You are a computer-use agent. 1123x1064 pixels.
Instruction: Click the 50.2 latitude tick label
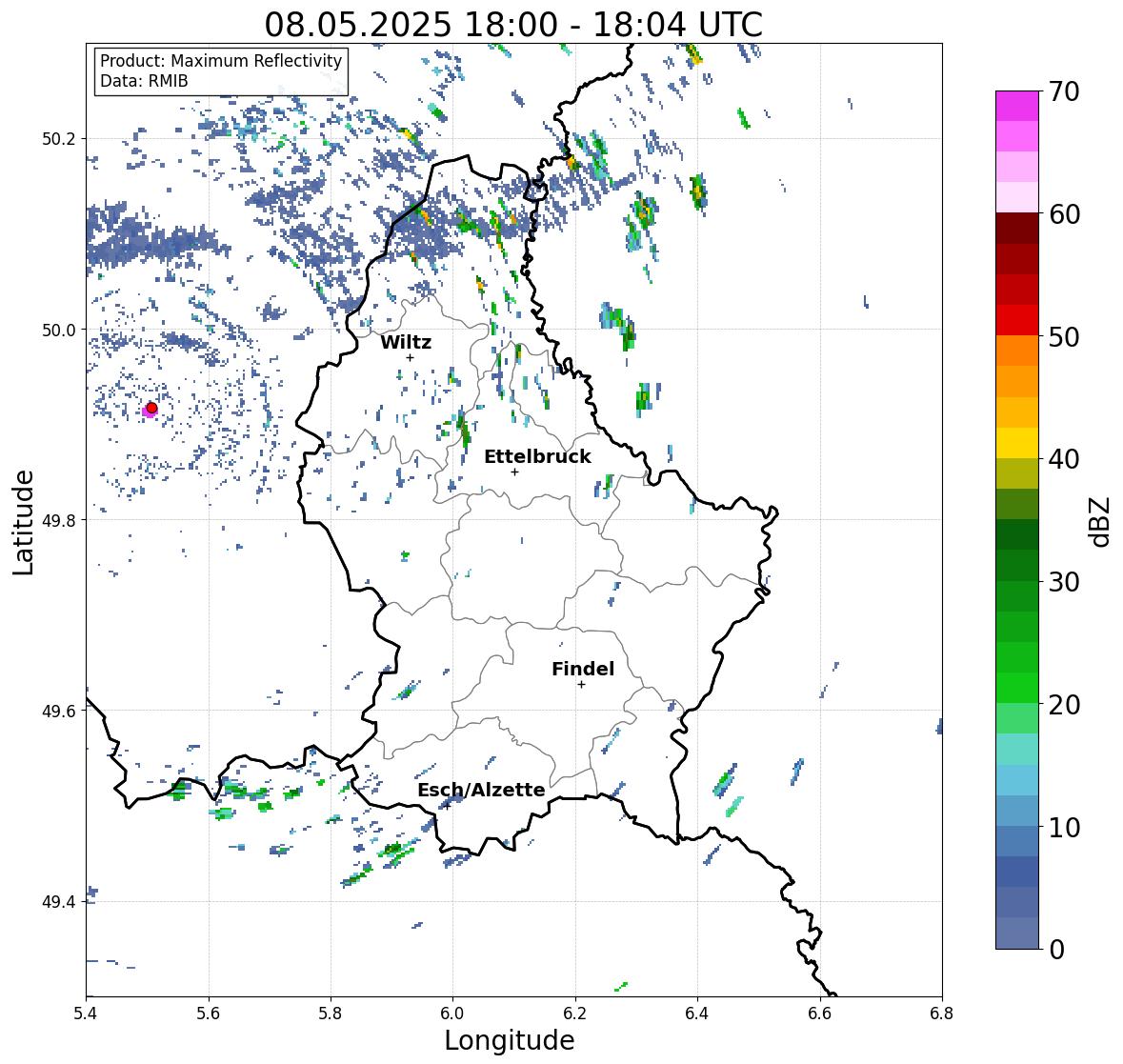59,138
